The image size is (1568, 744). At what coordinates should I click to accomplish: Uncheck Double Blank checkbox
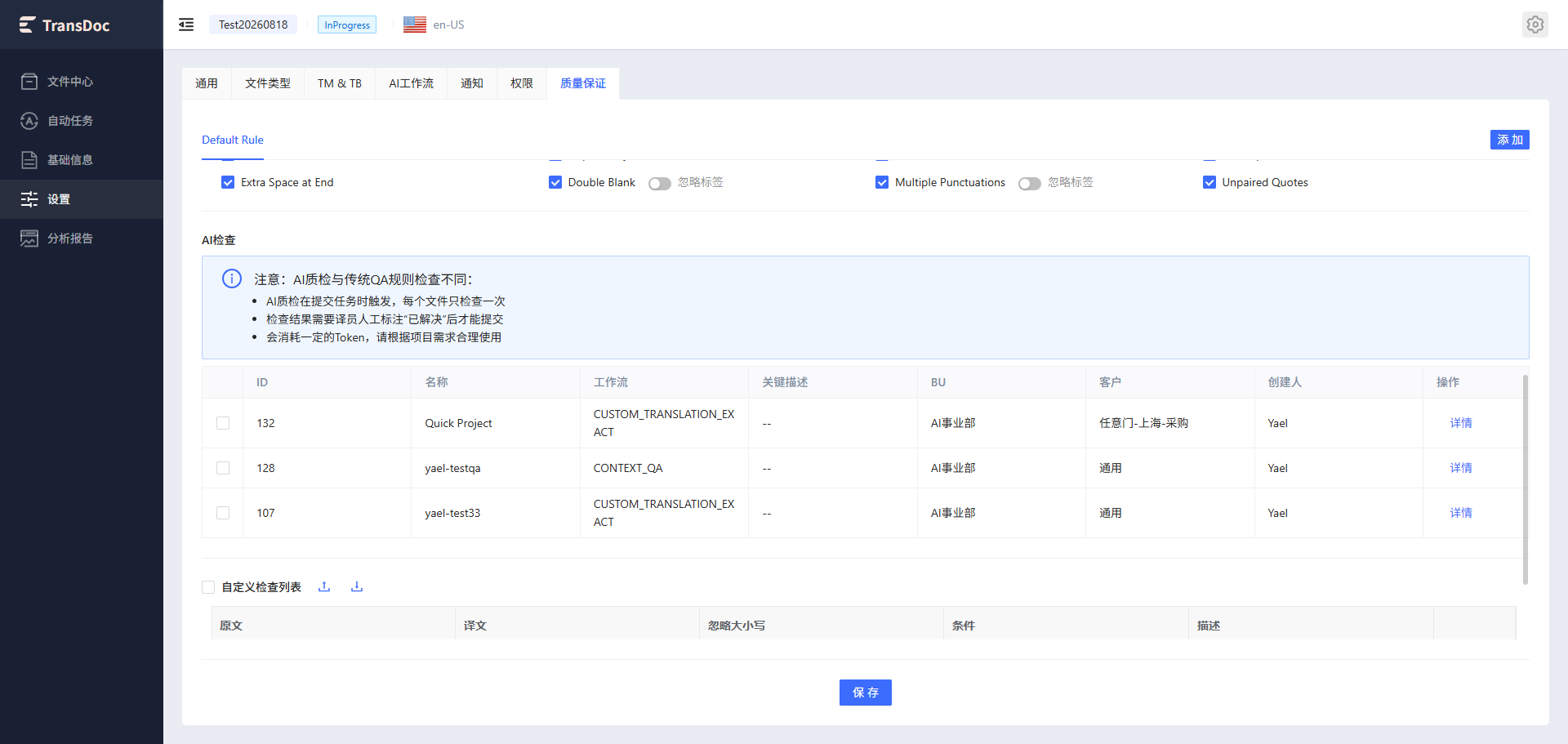click(x=555, y=182)
